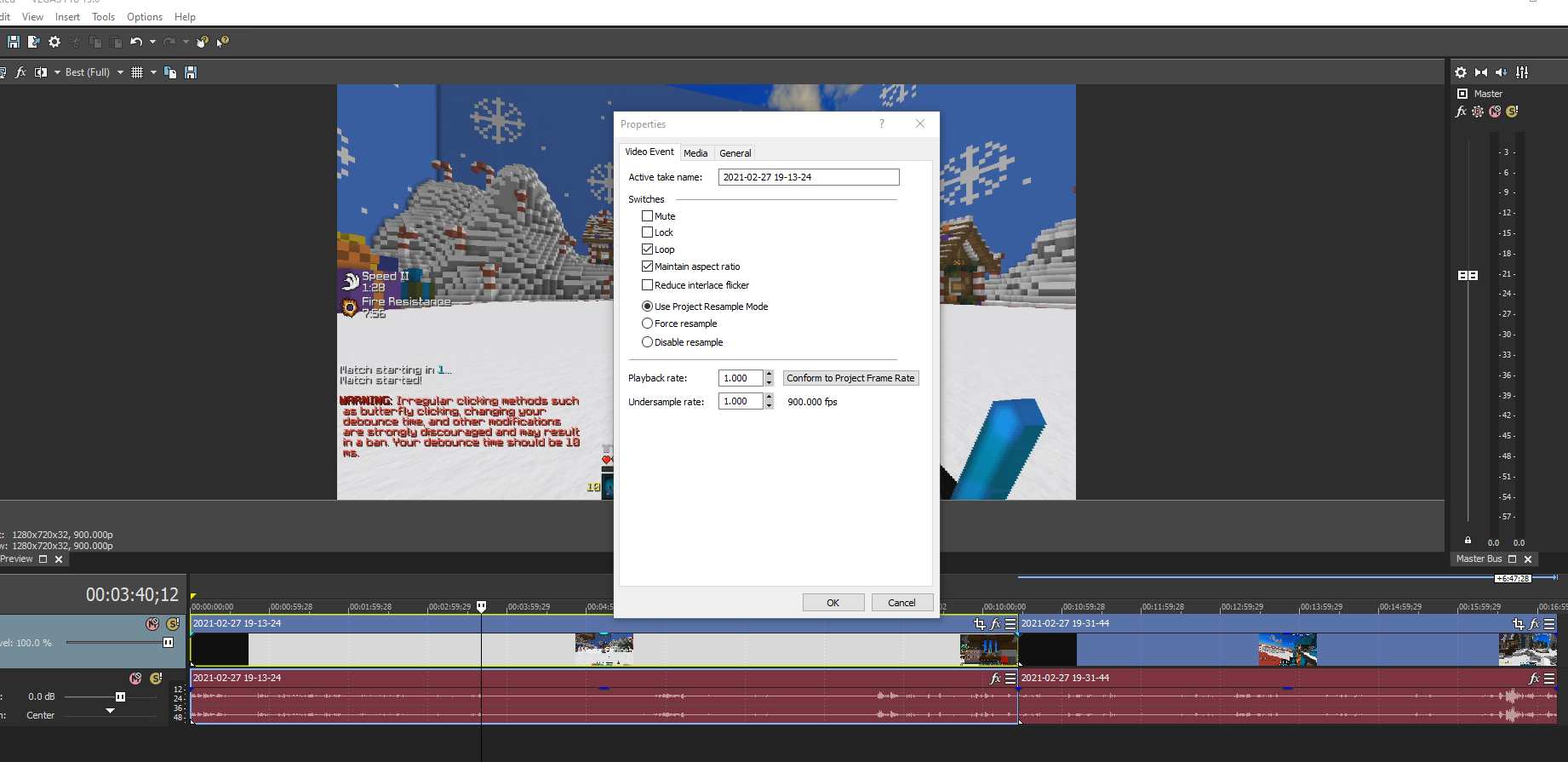Open Event Pan/Crop on first video clip
This screenshot has width=1568, height=762.
pyautogui.click(x=980, y=624)
